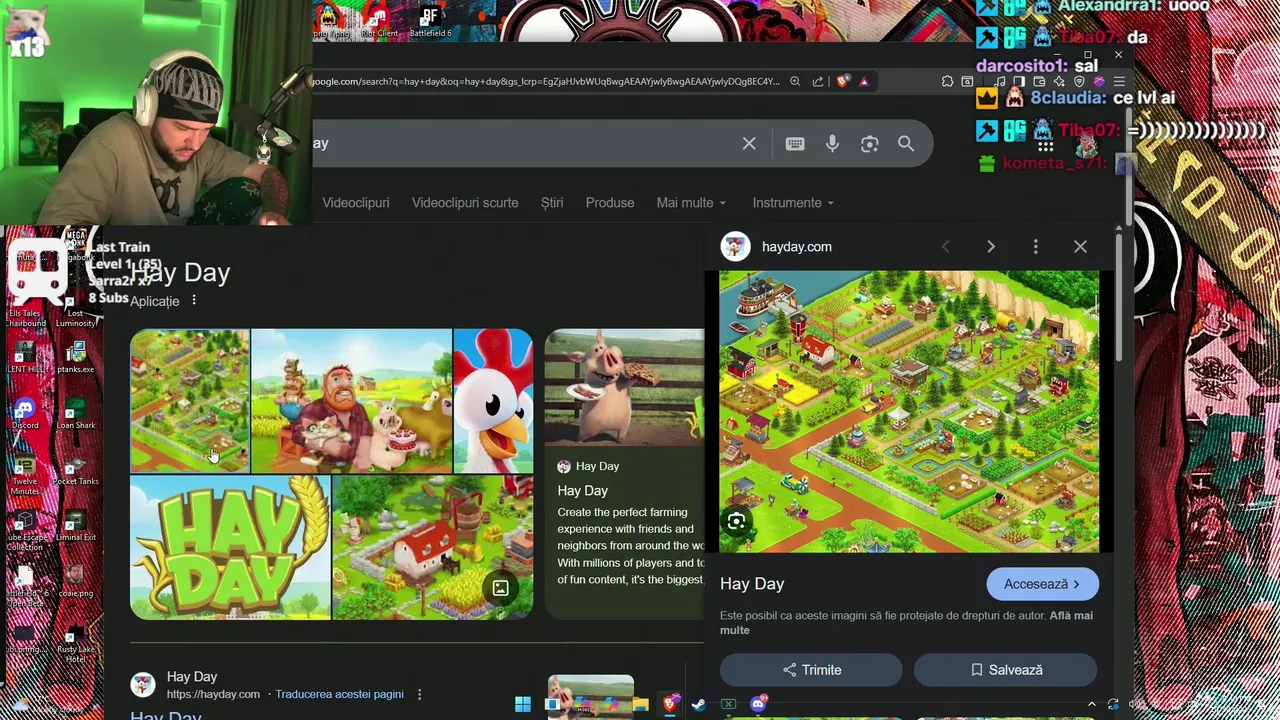Open Liminal Exit desktop shortcut
This screenshot has height=720, width=1280.
click(75, 526)
